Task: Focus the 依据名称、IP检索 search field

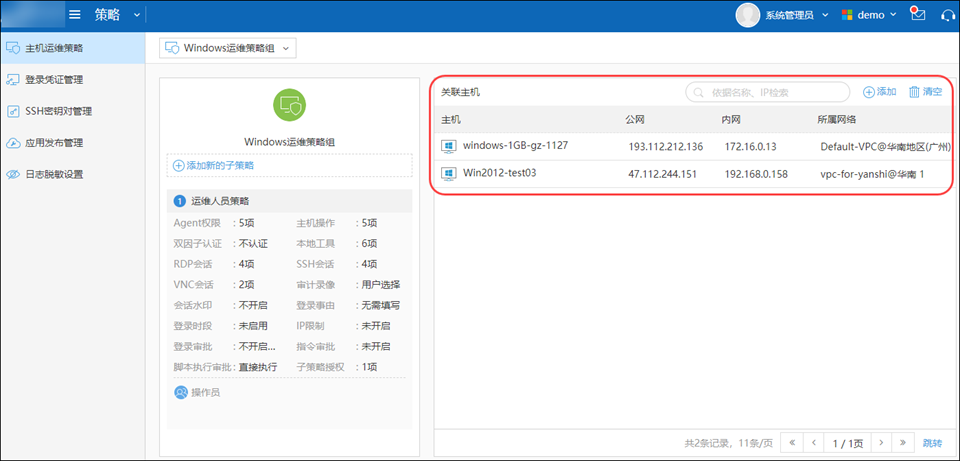Action: tap(767, 92)
